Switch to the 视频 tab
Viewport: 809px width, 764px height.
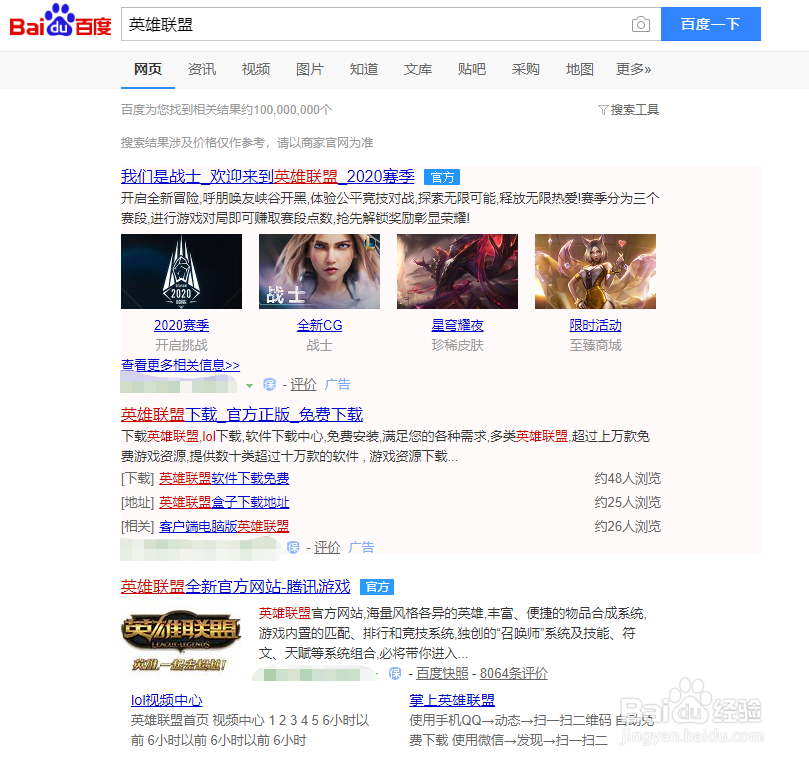click(x=256, y=69)
